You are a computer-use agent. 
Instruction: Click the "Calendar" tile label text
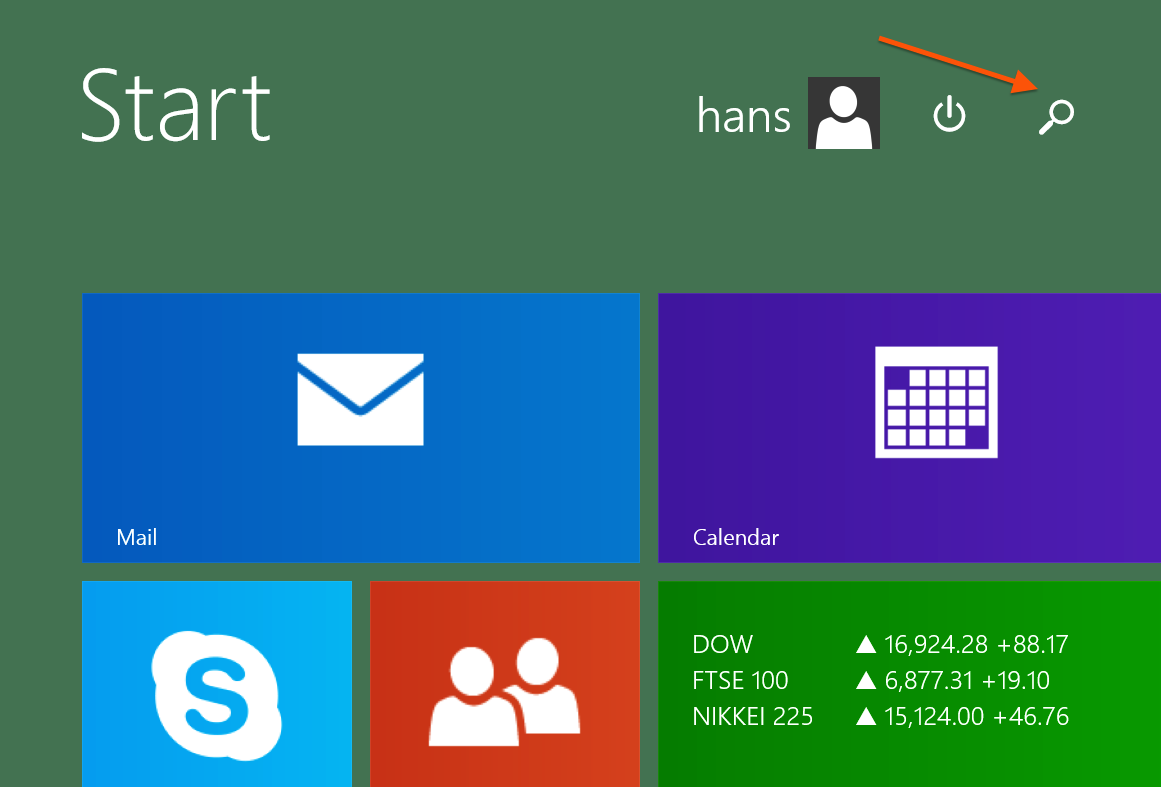(x=735, y=537)
